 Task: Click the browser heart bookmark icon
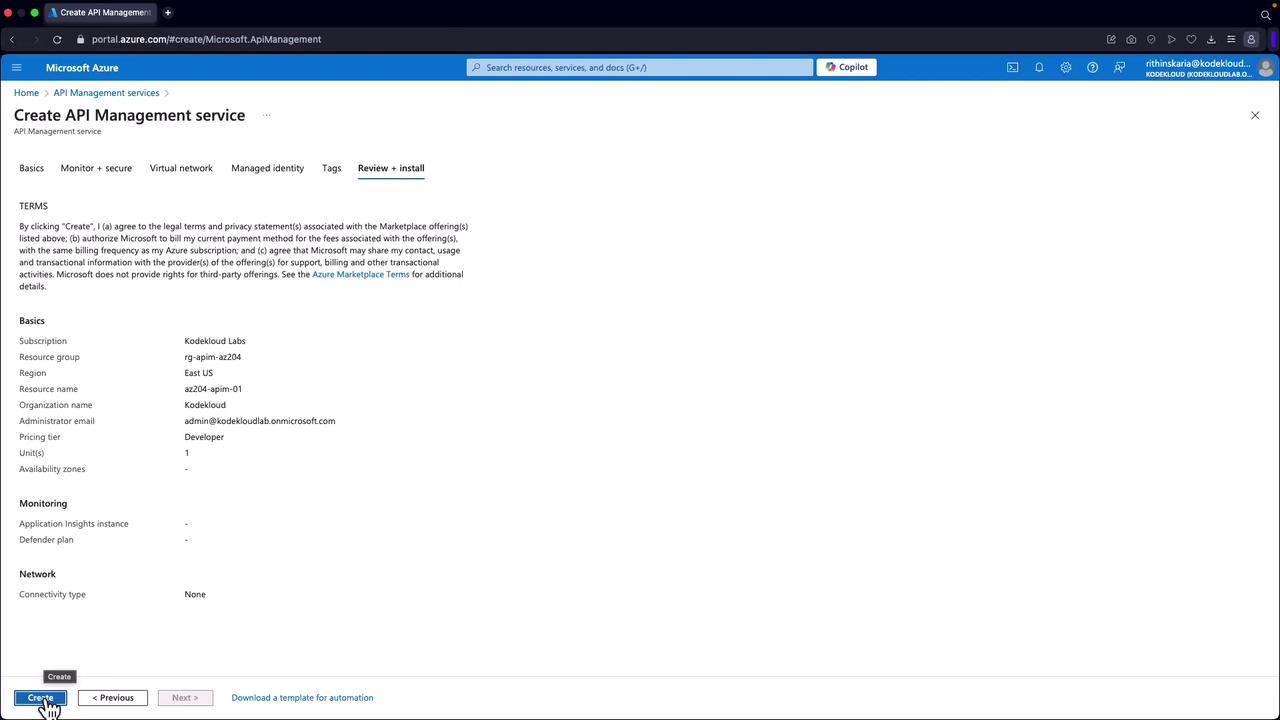[x=1191, y=39]
